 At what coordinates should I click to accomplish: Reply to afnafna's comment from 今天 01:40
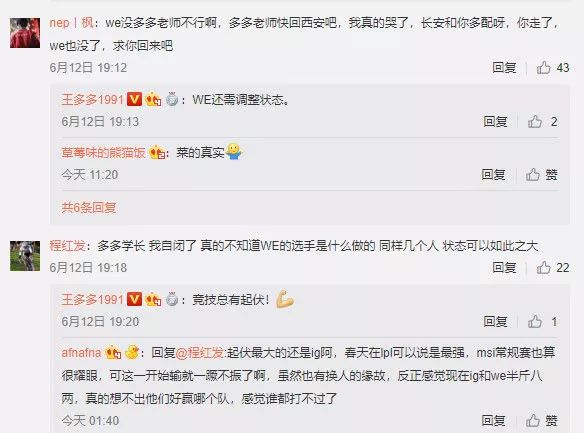click(493, 421)
